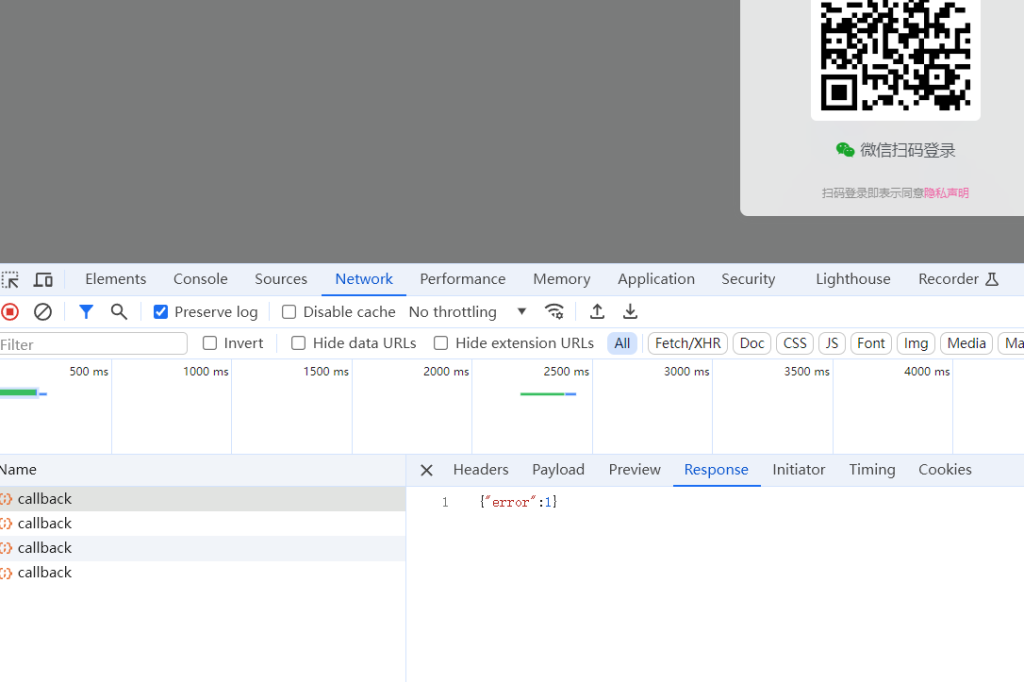Image resolution: width=1024 pixels, height=682 pixels.
Task: Toggle the network filter funnel icon
Action: pos(86,312)
